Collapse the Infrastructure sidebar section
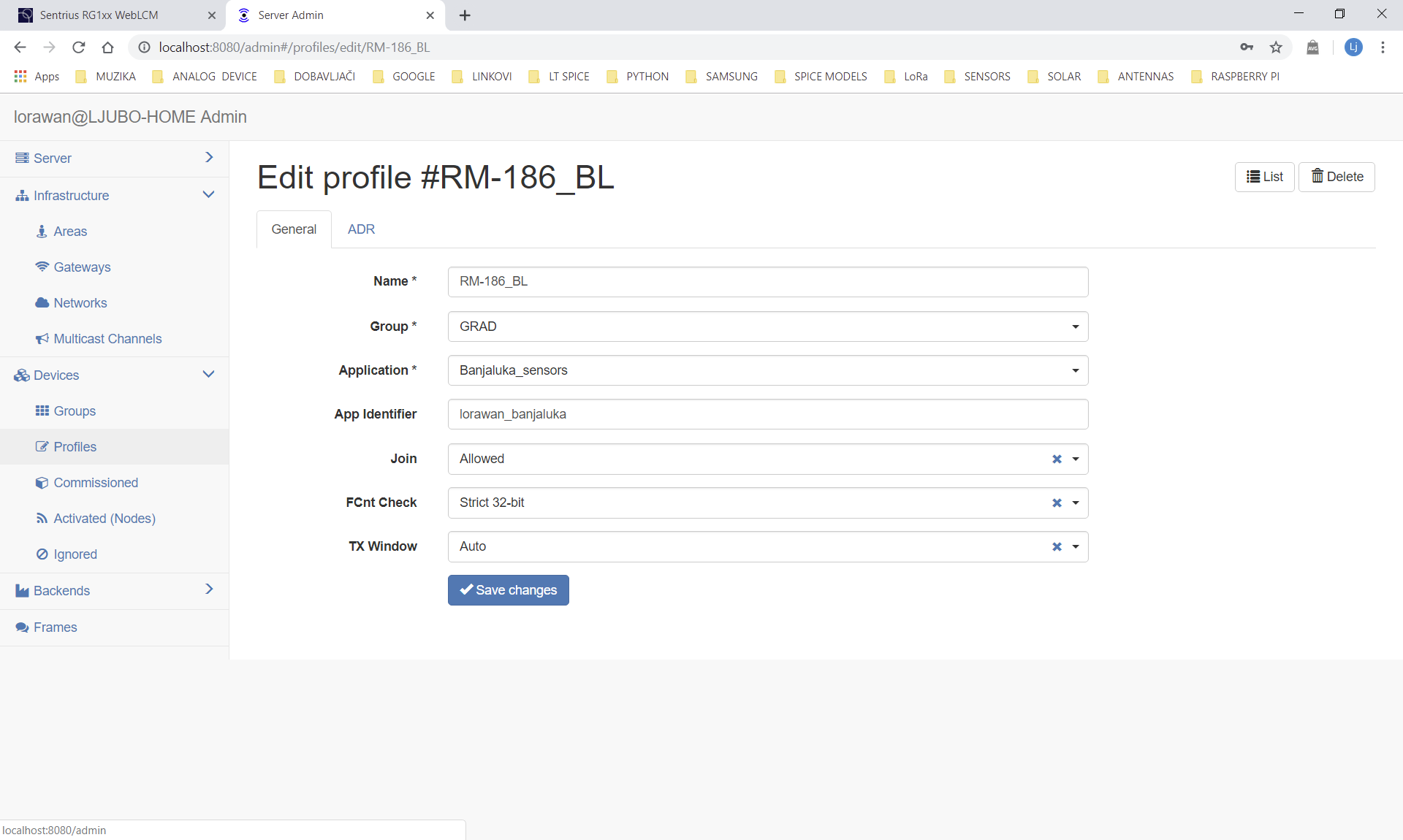Viewport: 1403px width, 840px height. pos(115,196)
